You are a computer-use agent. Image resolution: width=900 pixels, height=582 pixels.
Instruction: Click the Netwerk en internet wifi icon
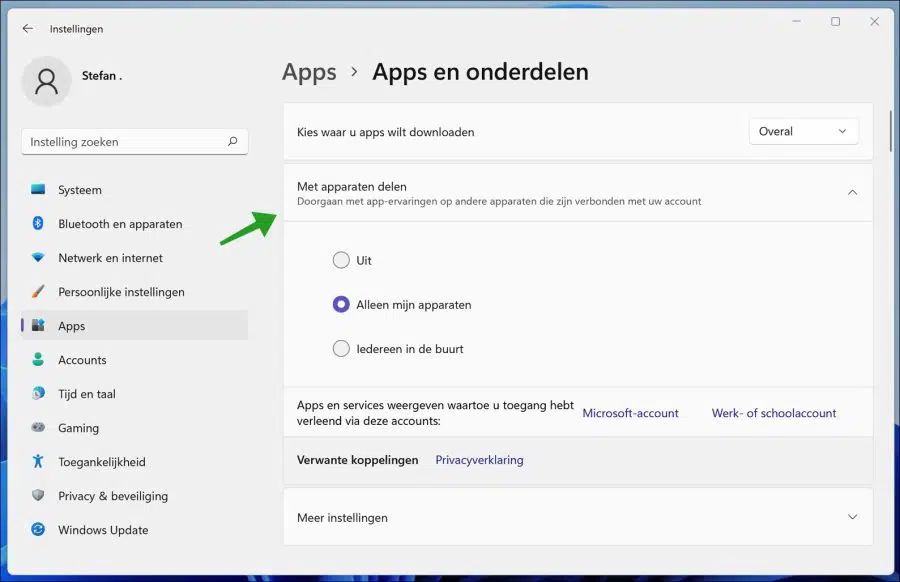38,257
